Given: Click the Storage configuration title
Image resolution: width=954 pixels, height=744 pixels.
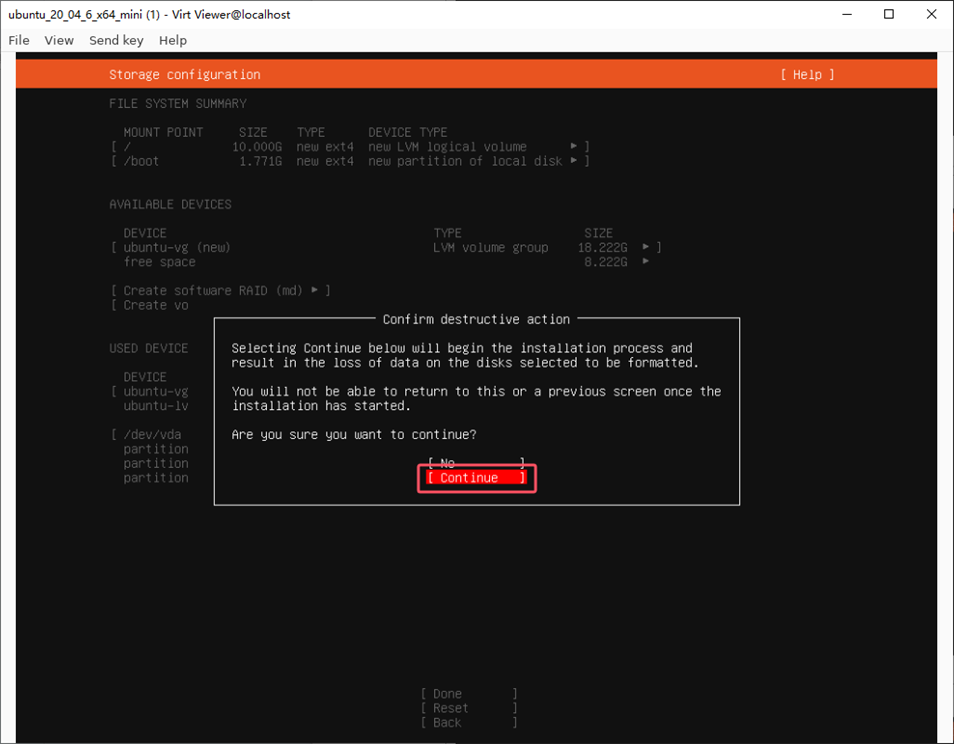Looking at the screenshot, I should [x=184, y=74].
